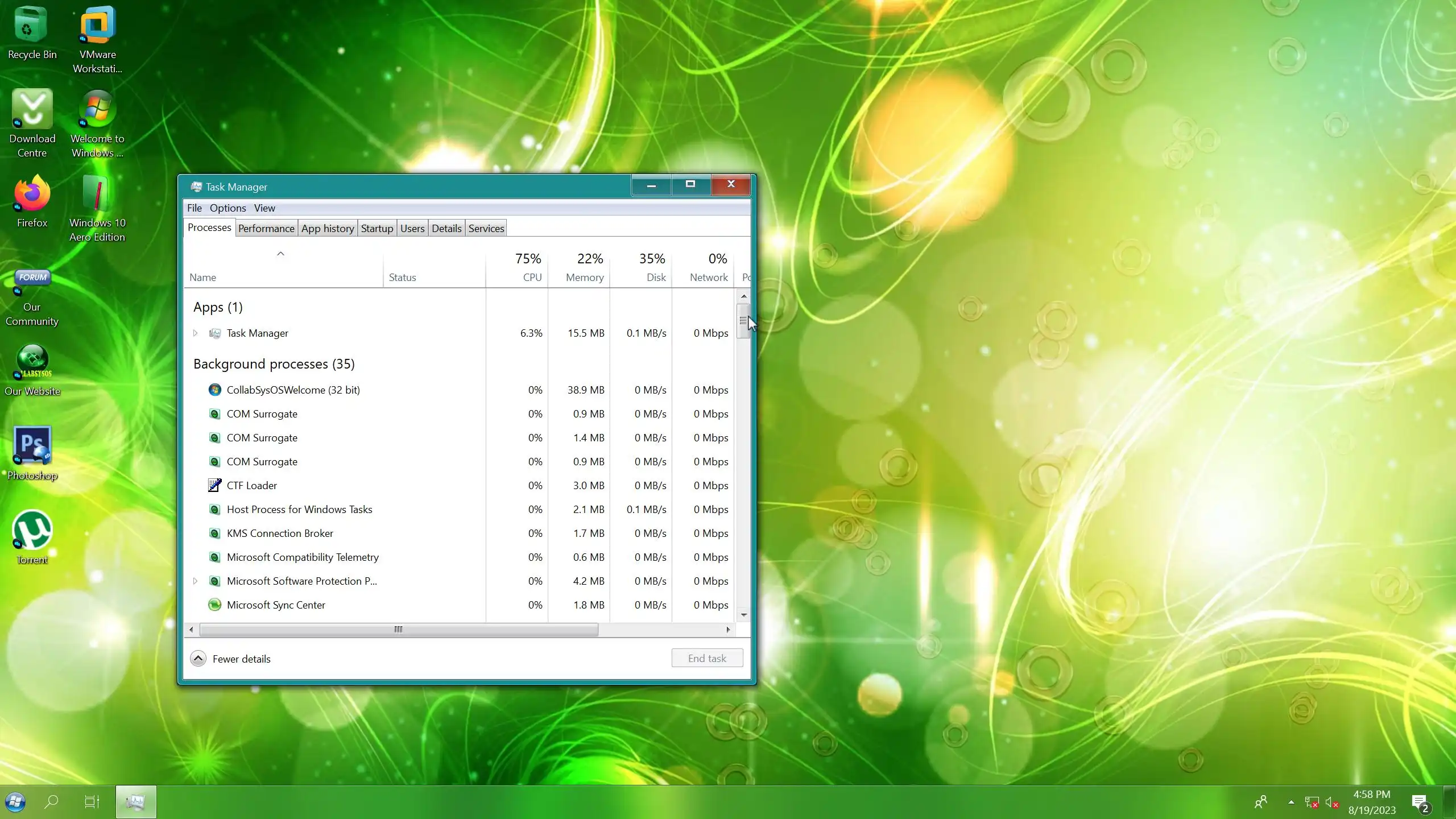Click the vertical scrollbar down arrow
The width and height of the screenshot is (1456, 819).
pos(743,615)
